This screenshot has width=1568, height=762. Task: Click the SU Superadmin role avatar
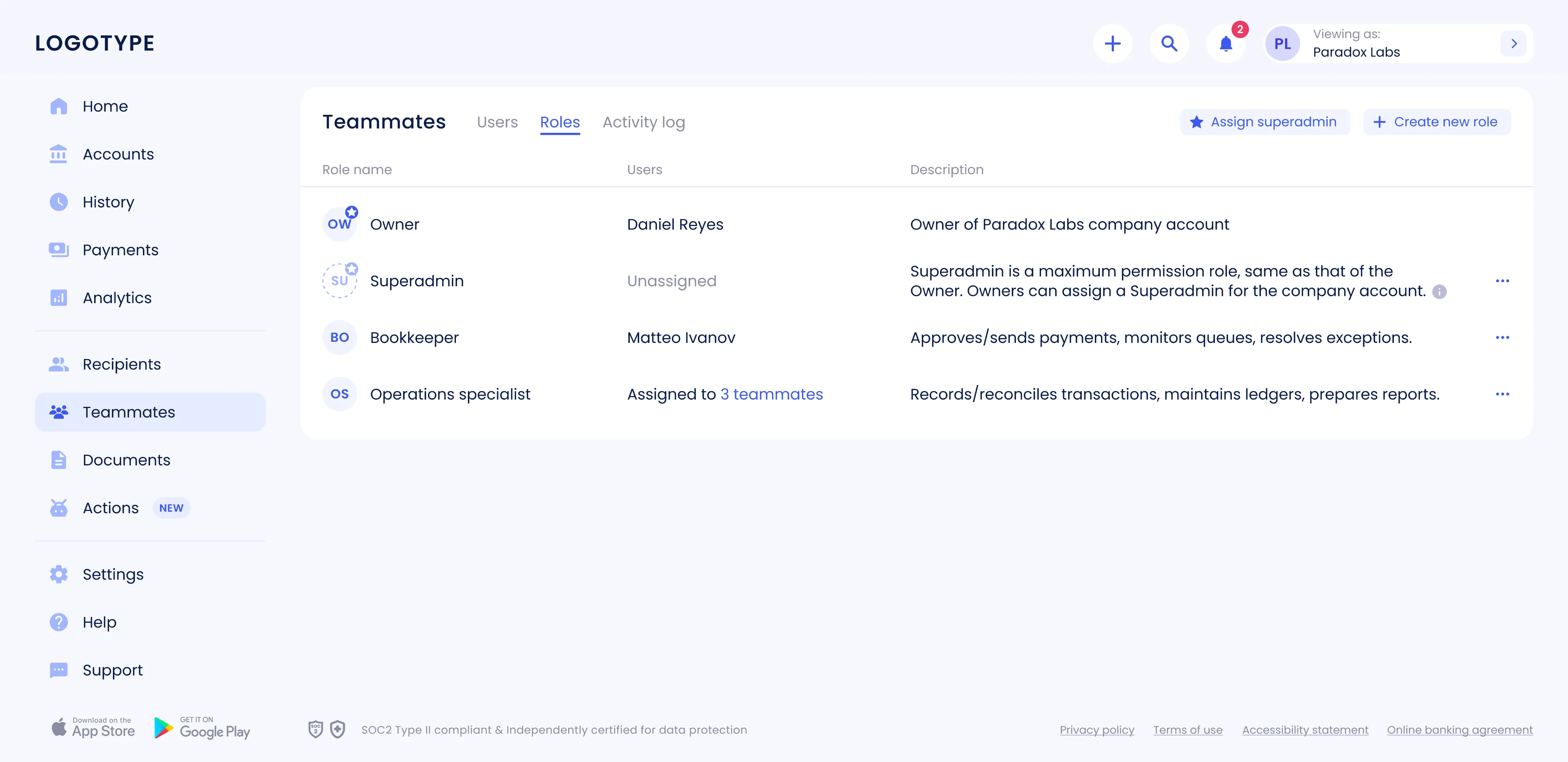(x=340, y=281)
